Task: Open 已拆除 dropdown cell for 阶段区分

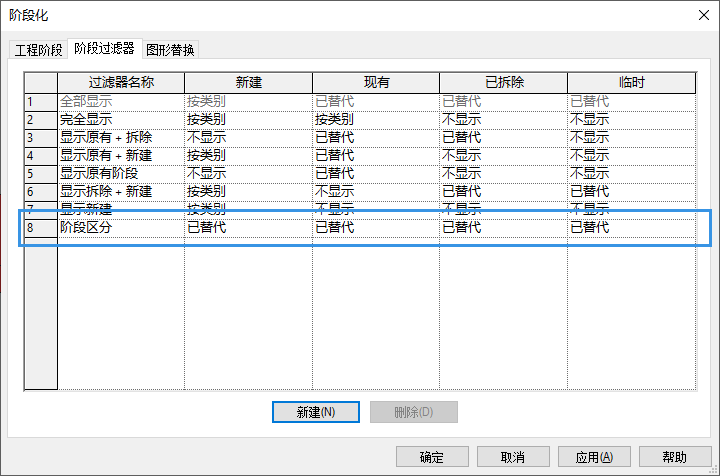Action: coord(504,228)
